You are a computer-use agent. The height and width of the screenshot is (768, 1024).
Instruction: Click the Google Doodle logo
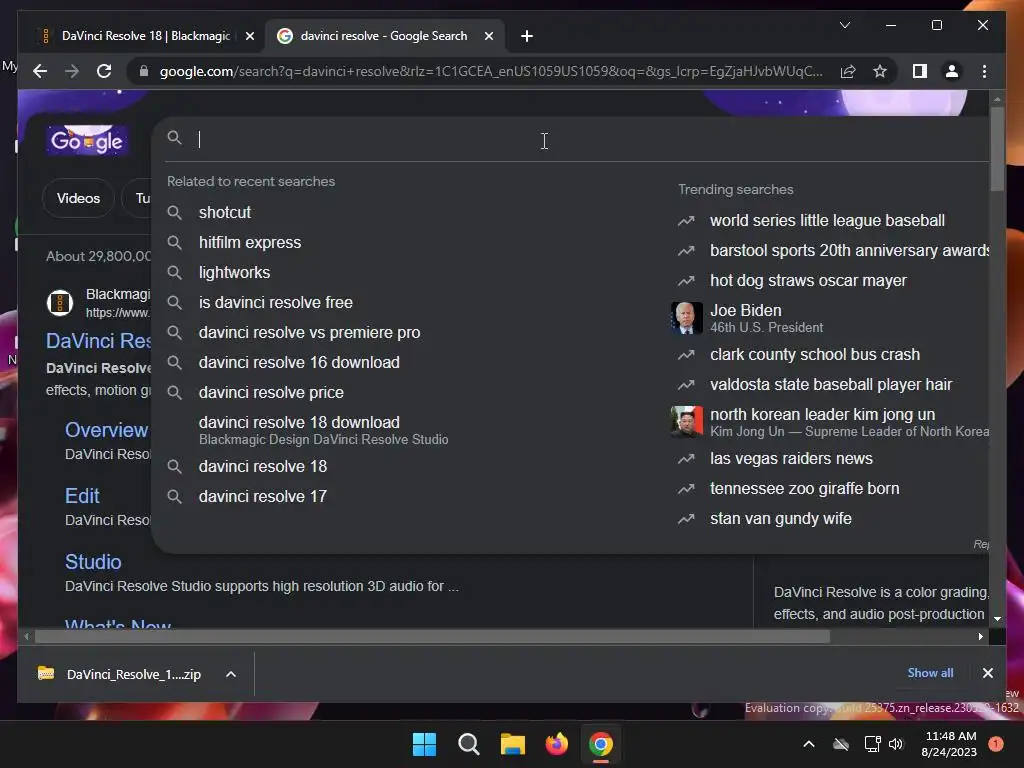87,139
